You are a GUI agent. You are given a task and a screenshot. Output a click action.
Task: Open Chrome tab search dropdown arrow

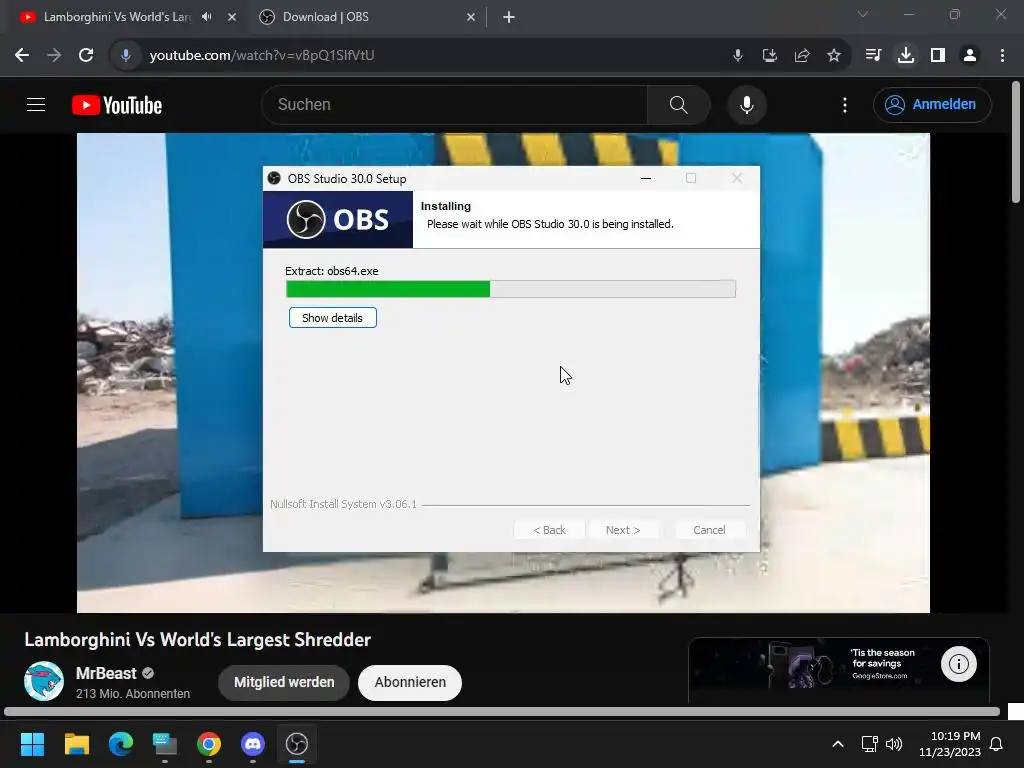tap(863, 14)
